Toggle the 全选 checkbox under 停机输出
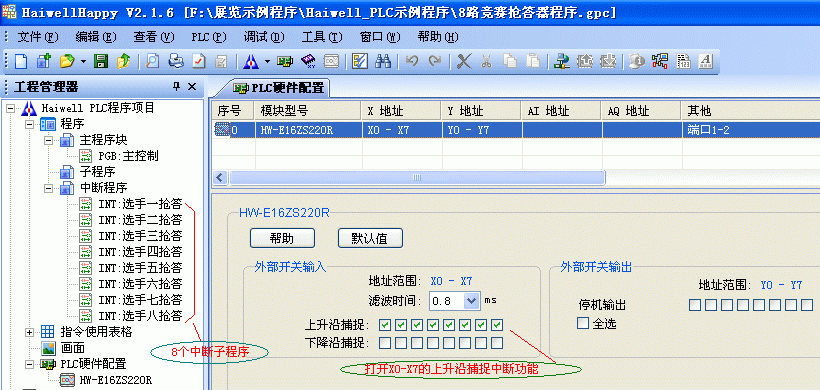The width and height of the screenshot is (820, 390). (583, 323)
